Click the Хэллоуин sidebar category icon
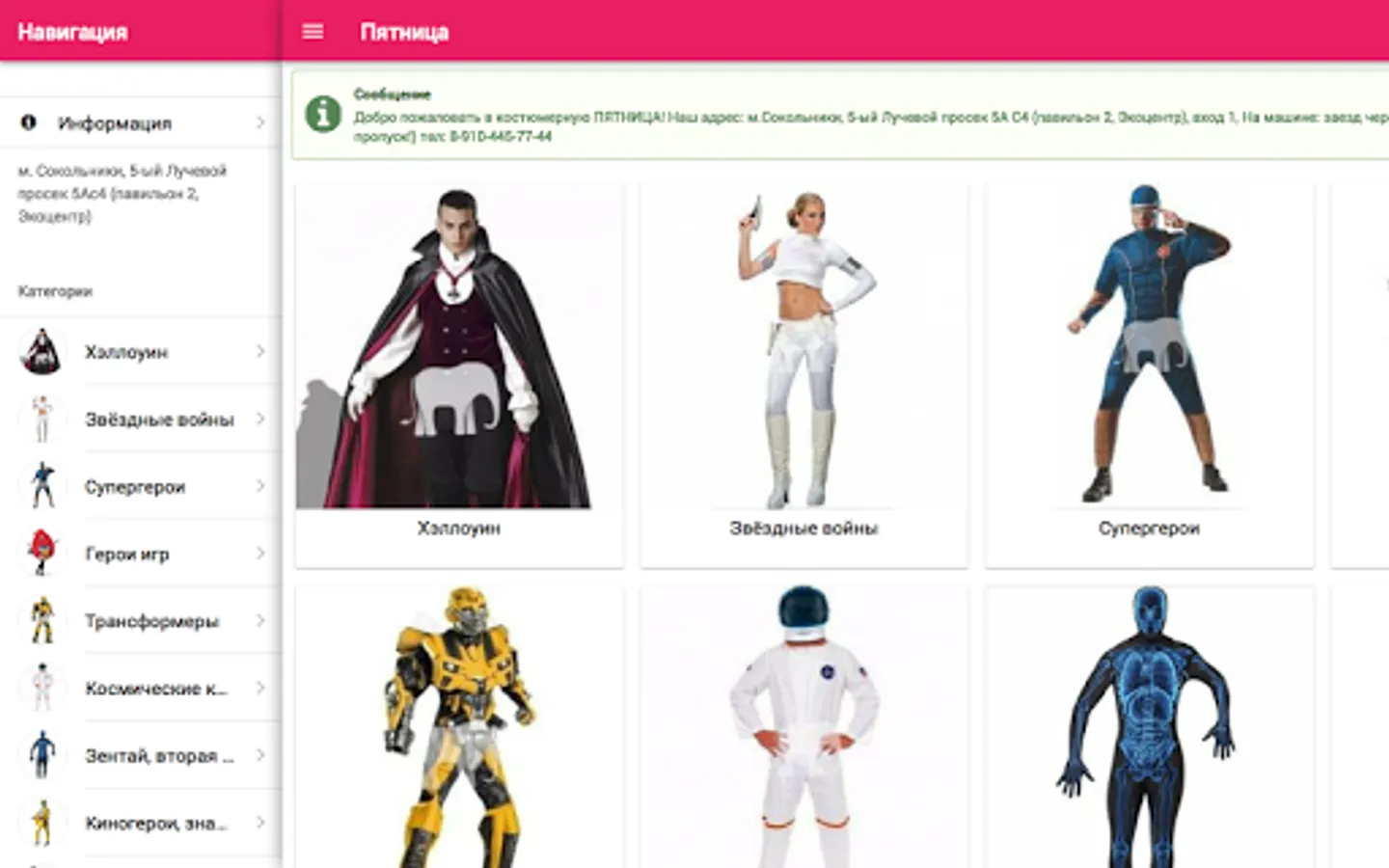This screenshot has width=1389, height=868. 41,351
